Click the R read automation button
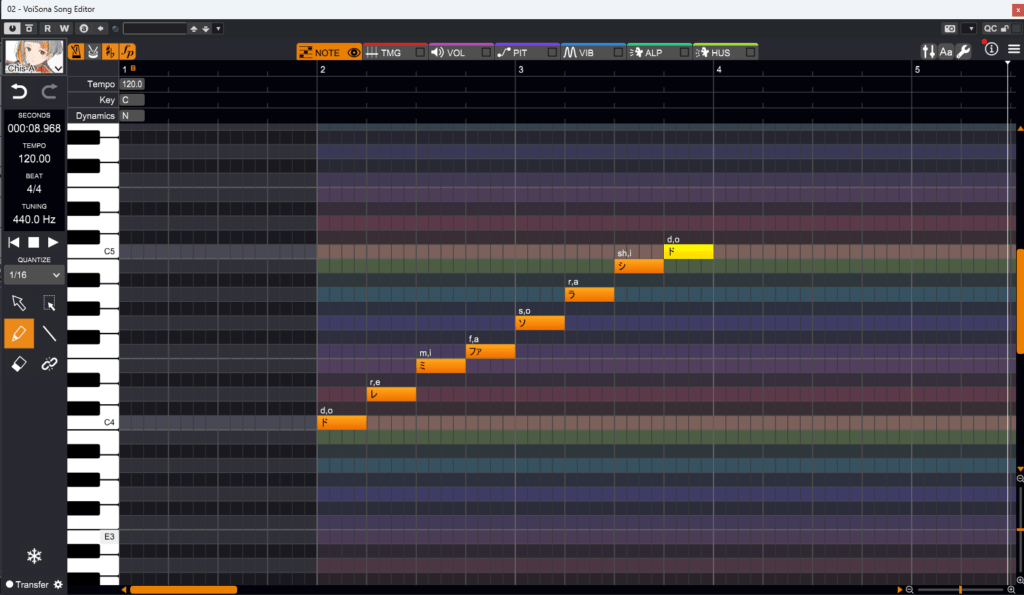 pyautogui.click(x=47, y=29)
